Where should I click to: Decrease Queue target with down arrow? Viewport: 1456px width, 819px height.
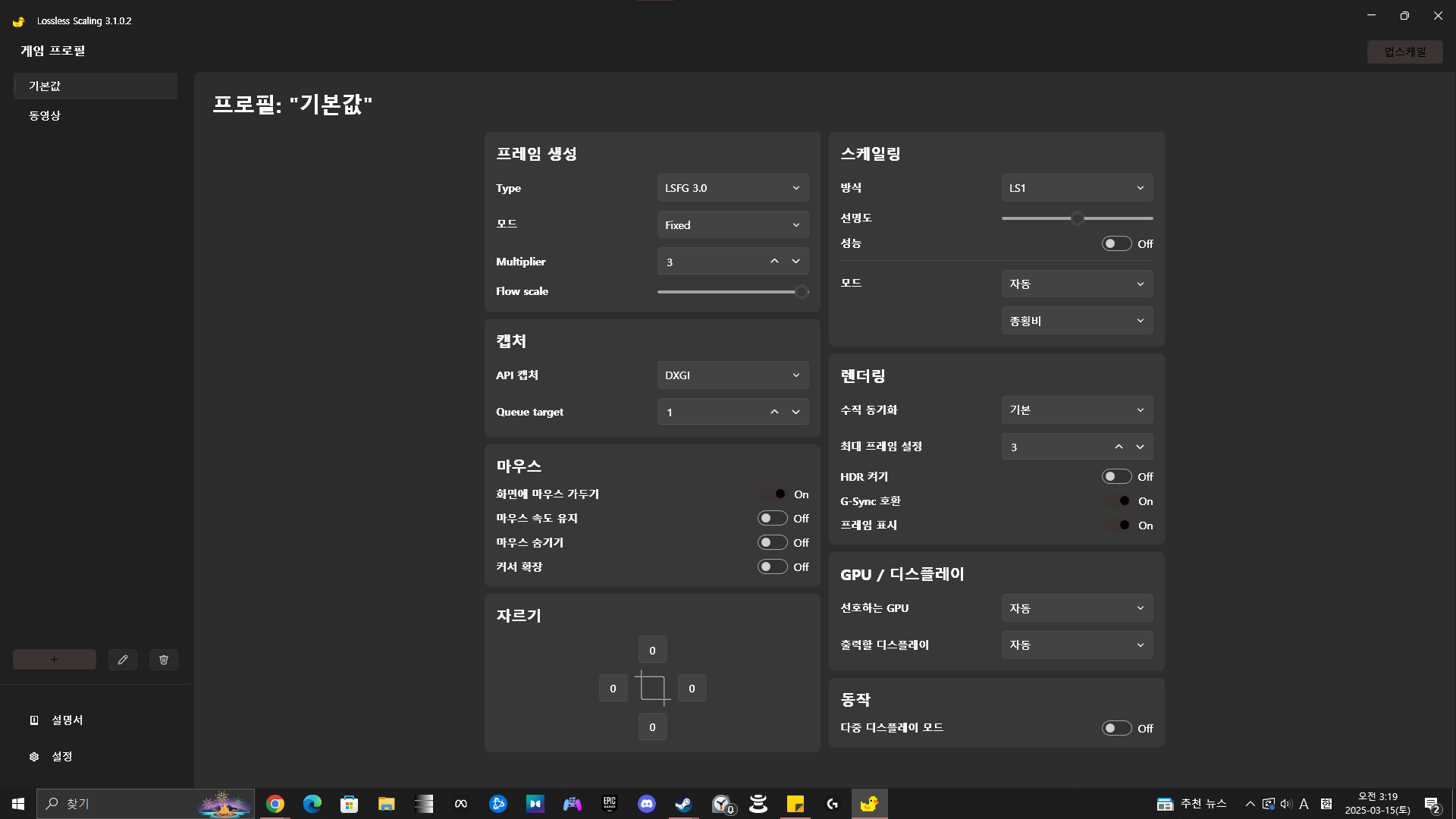pyautogui.click(x=795, y=412)
